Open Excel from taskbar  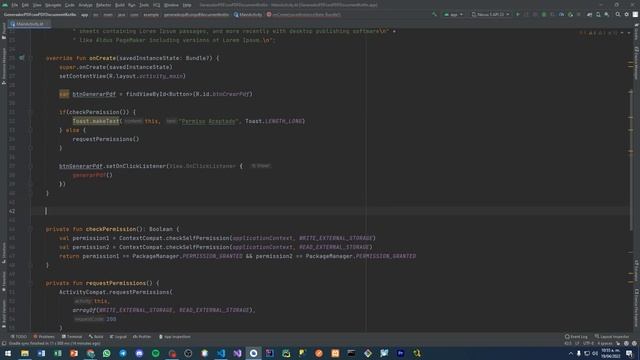pyautogui.click(x=58, y=353)
